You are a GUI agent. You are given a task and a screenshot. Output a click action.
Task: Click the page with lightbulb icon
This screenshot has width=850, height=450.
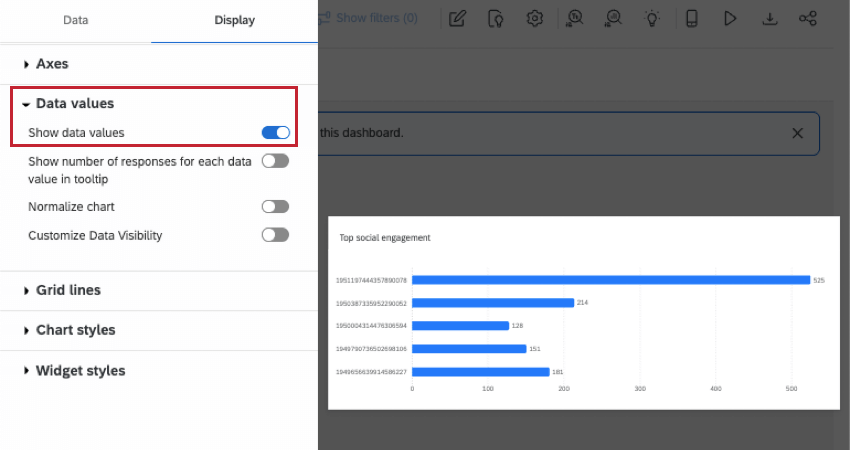pyautogui.click(x=496, y=18)
